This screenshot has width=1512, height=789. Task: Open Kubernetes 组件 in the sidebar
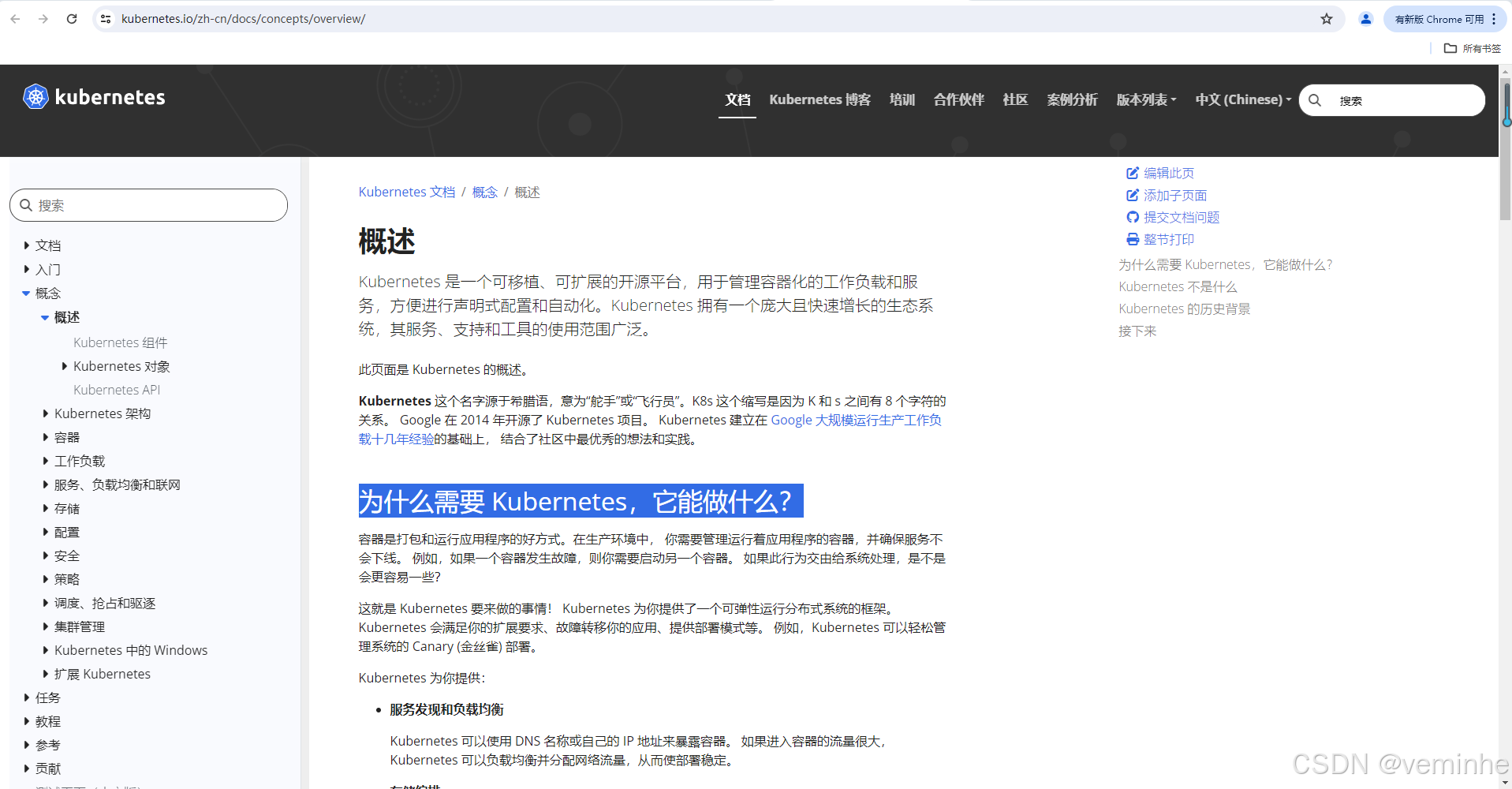121,342
